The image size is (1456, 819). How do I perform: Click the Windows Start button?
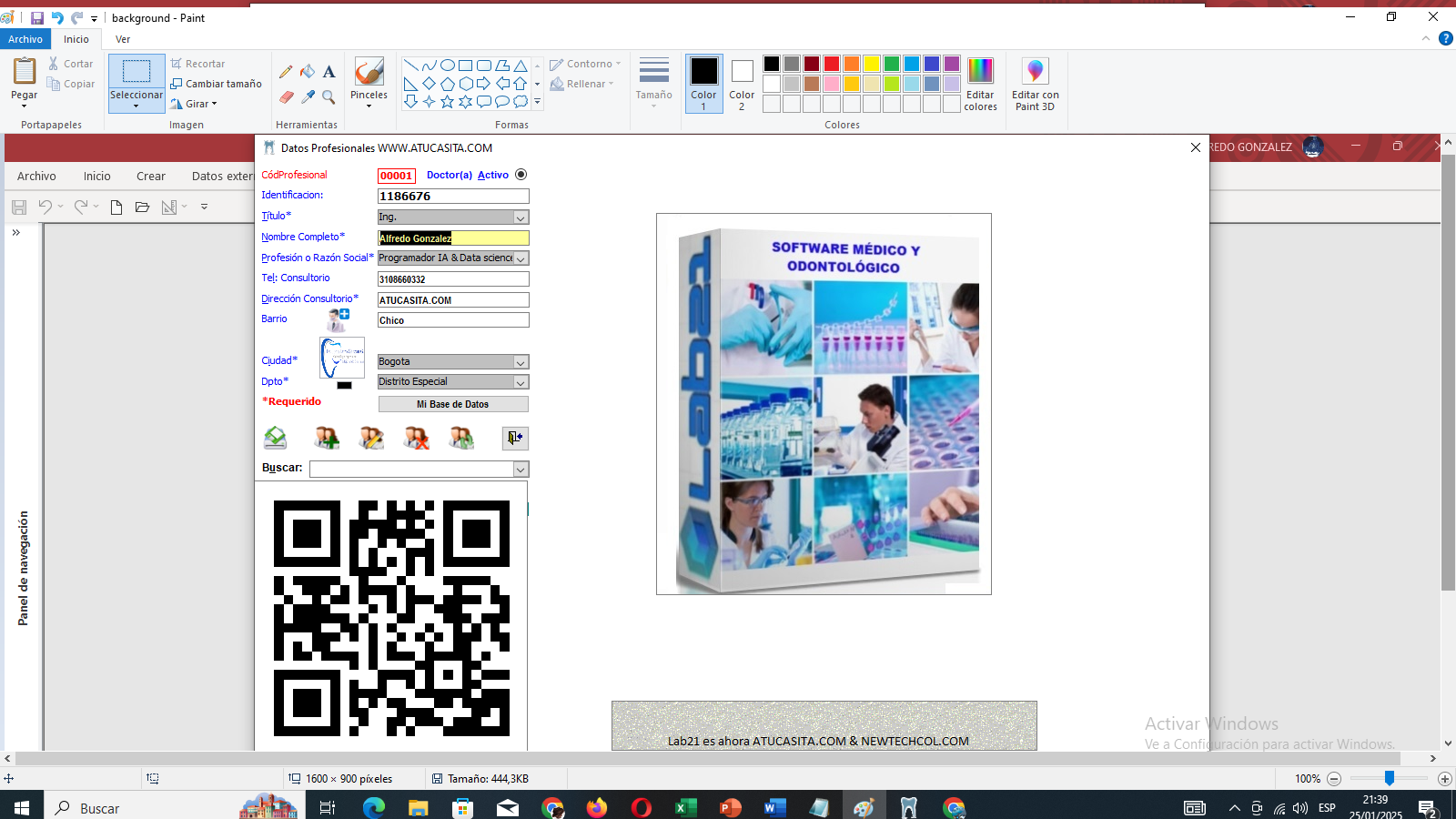[x=22, y=807]
